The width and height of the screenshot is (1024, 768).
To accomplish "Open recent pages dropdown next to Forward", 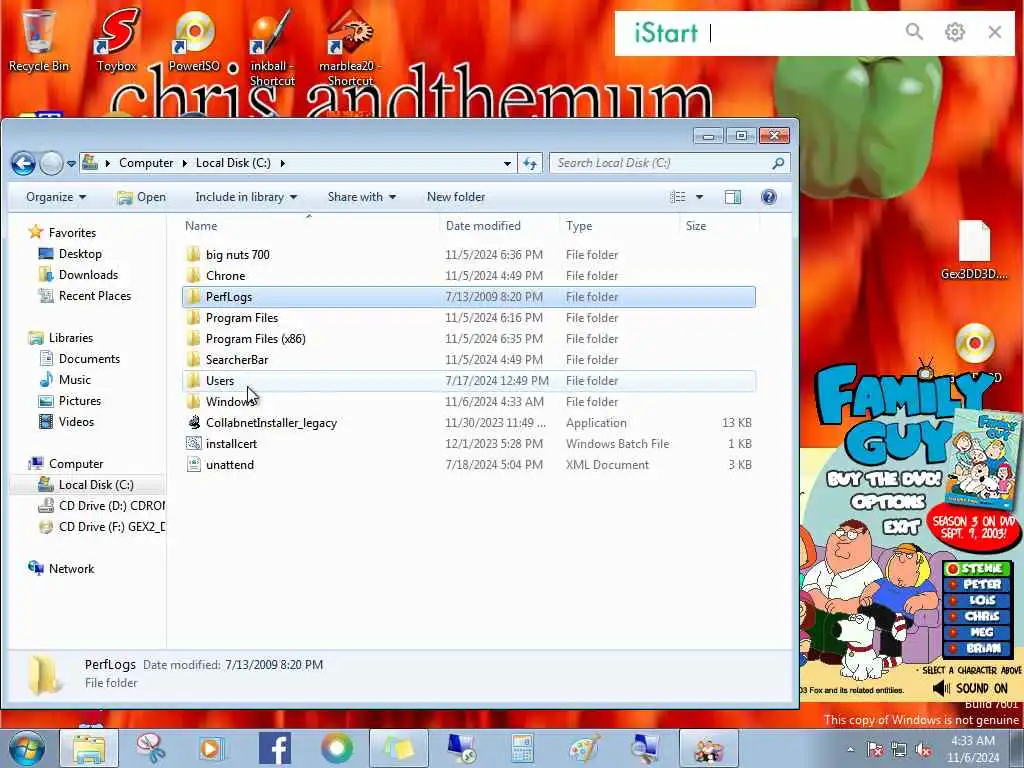I will coord(71,163).
